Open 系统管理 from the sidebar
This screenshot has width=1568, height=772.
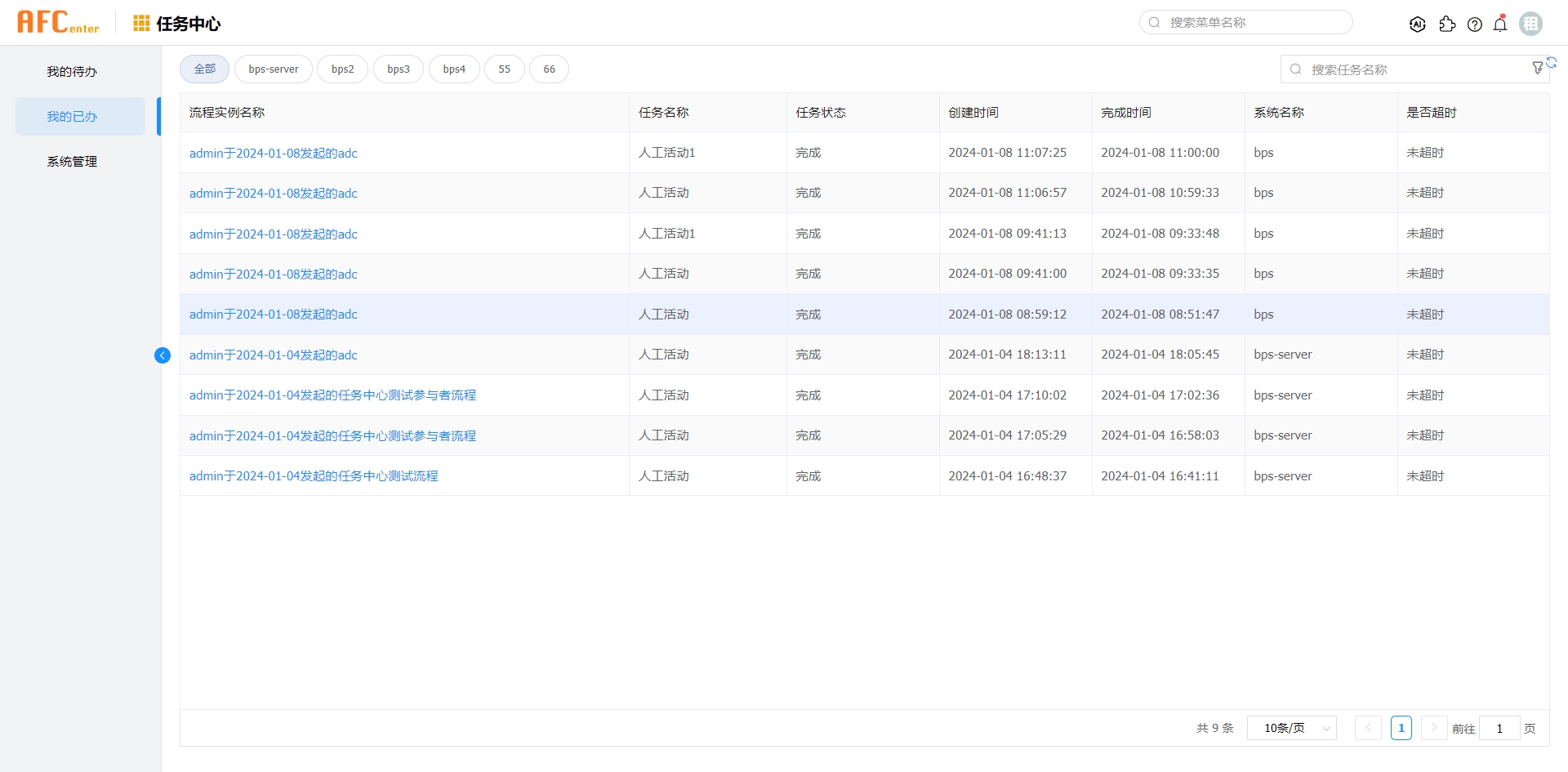(x=72, y=161)
